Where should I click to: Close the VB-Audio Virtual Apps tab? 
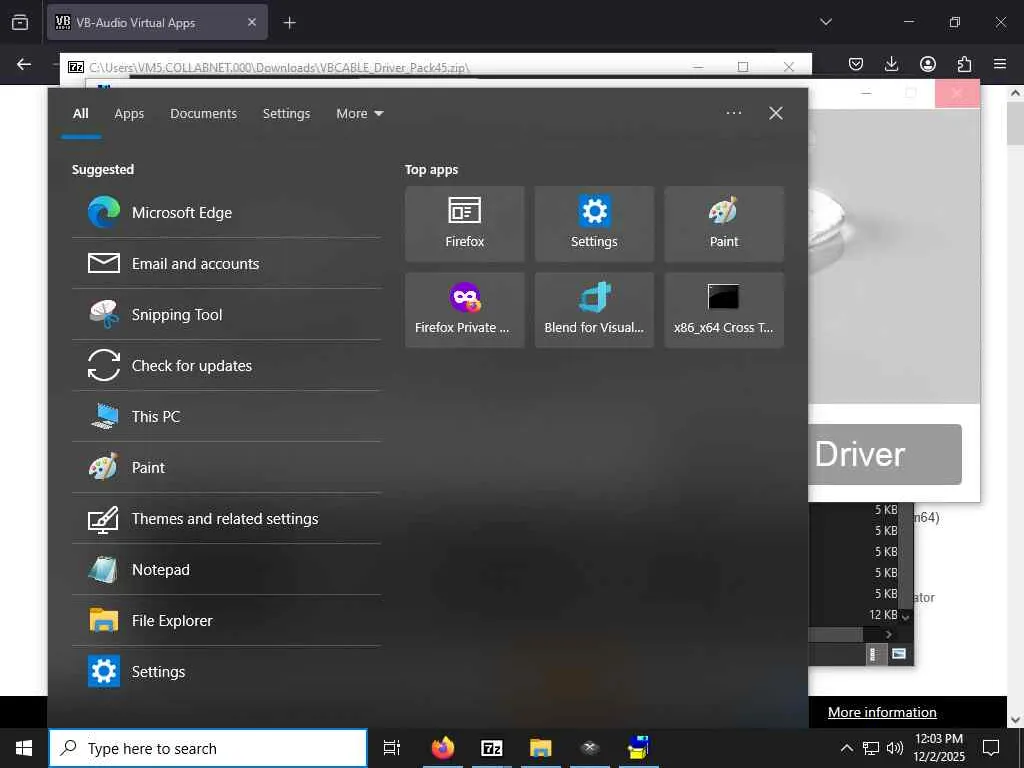[252, 22]
